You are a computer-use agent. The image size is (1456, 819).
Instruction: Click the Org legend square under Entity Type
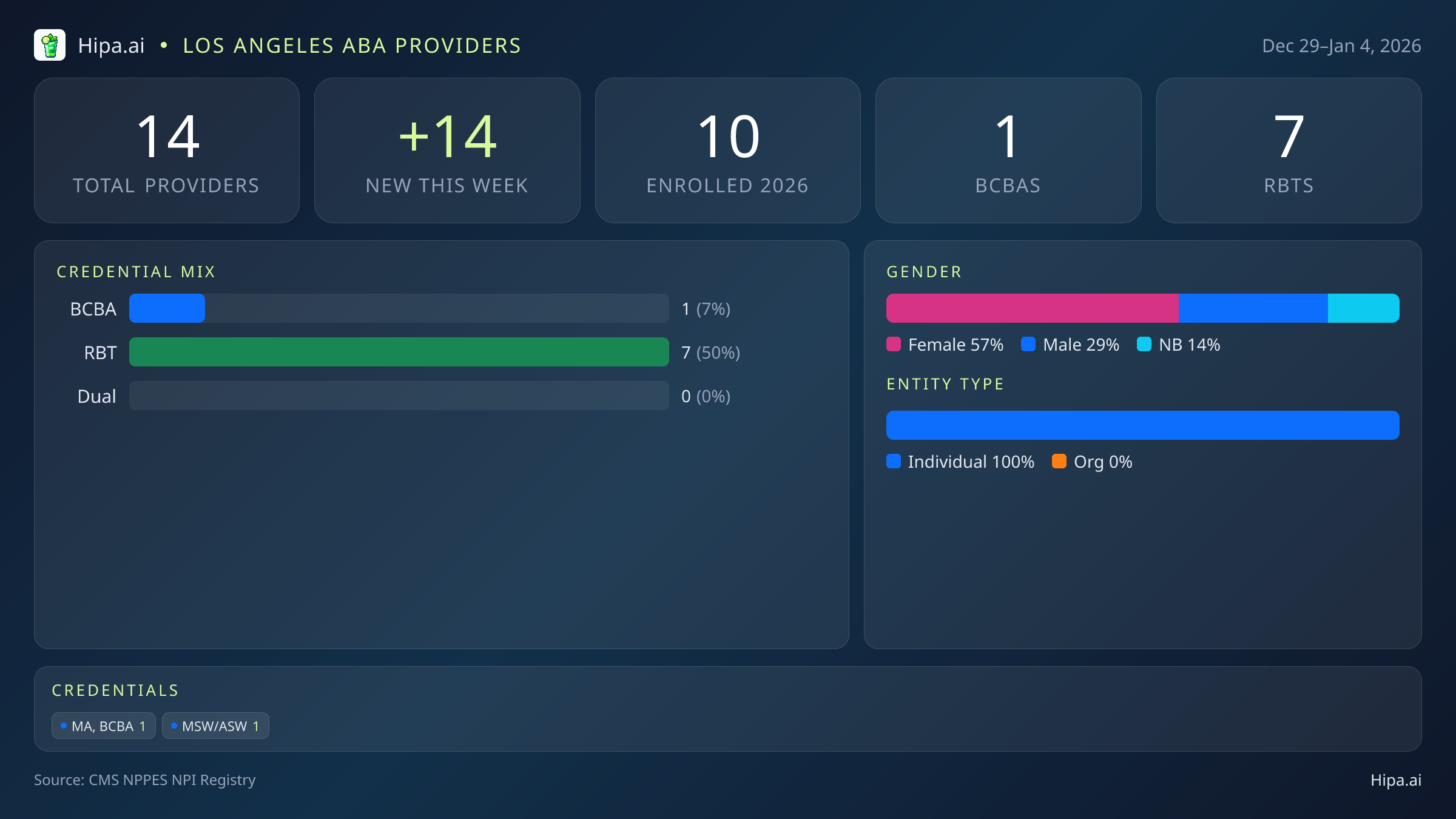click(1060, 462)
